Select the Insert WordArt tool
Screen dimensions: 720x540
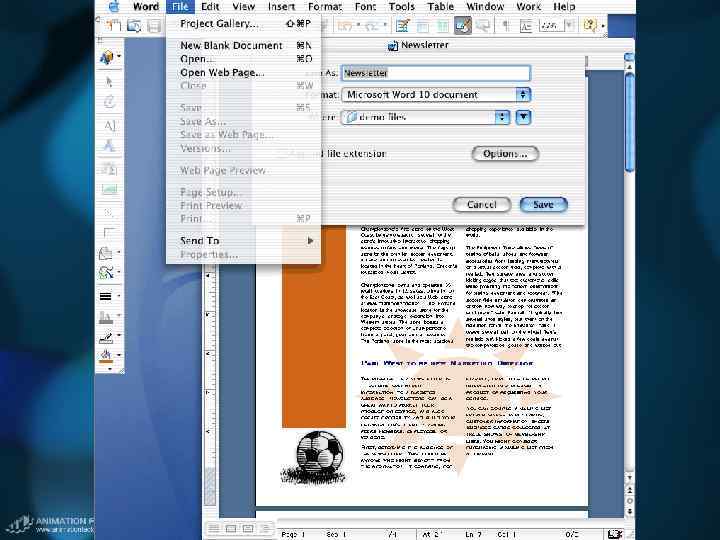[x=109, y=146]
